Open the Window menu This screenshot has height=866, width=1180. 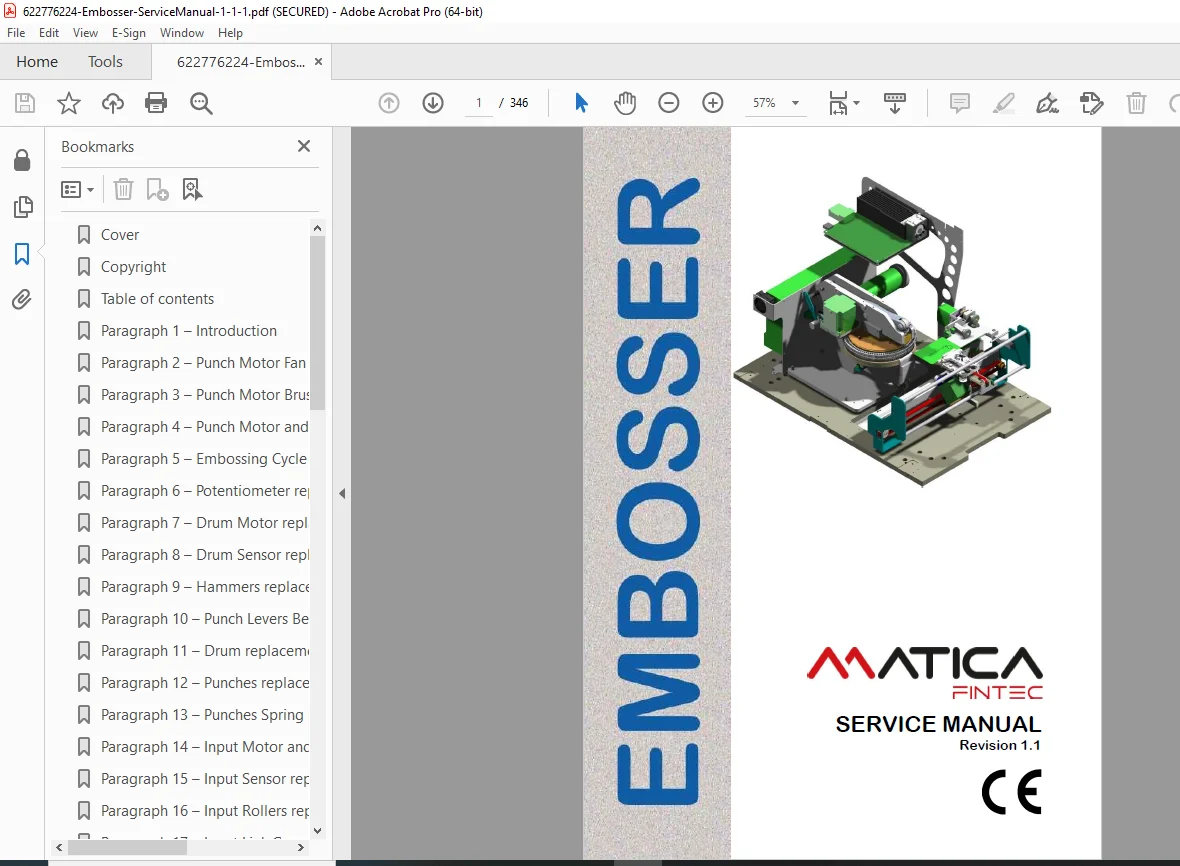coord(181,32)
